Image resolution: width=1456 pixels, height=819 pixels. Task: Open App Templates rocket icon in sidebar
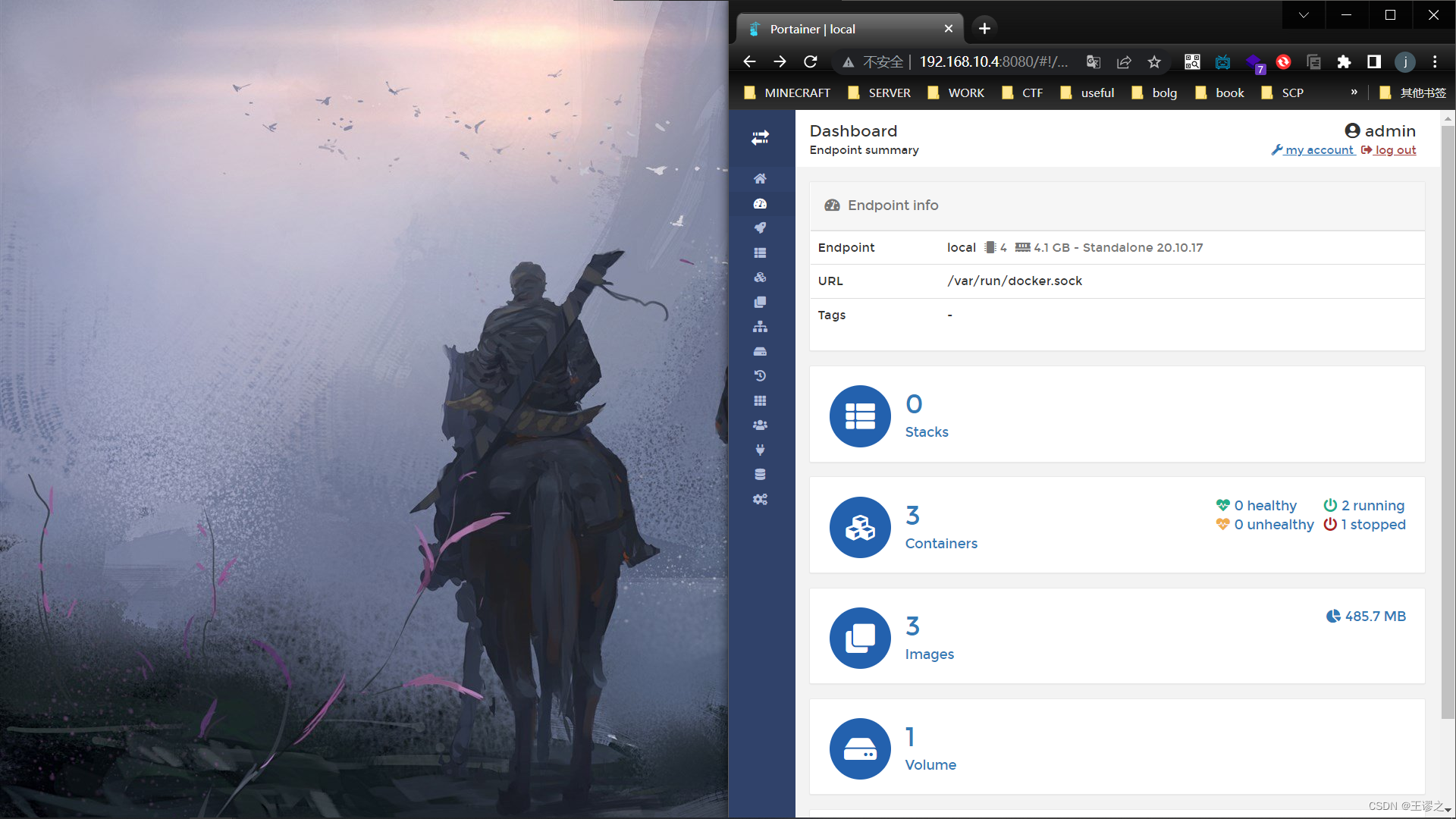[x=760, y=228]
